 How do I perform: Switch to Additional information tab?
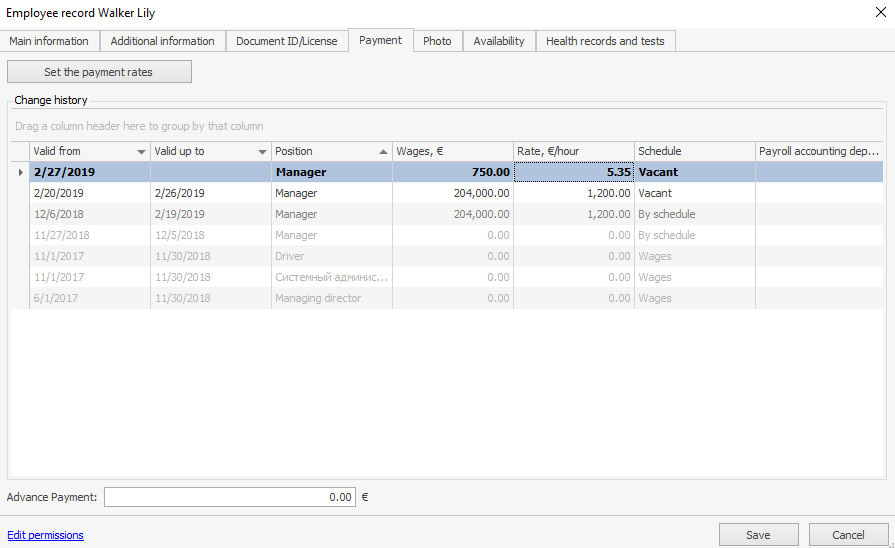[x=162, y=41]
